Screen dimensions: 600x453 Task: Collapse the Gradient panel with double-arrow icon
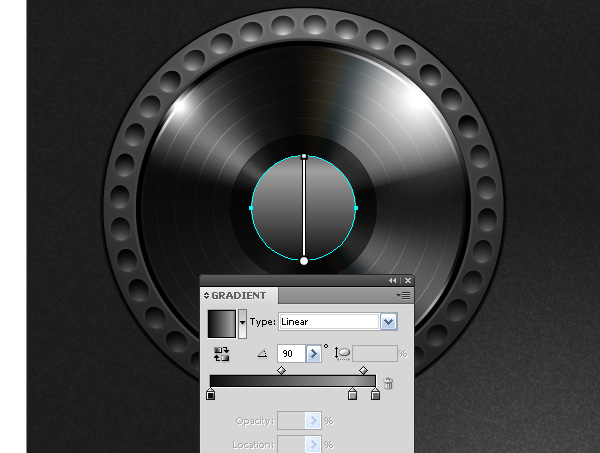coord(393,280)
